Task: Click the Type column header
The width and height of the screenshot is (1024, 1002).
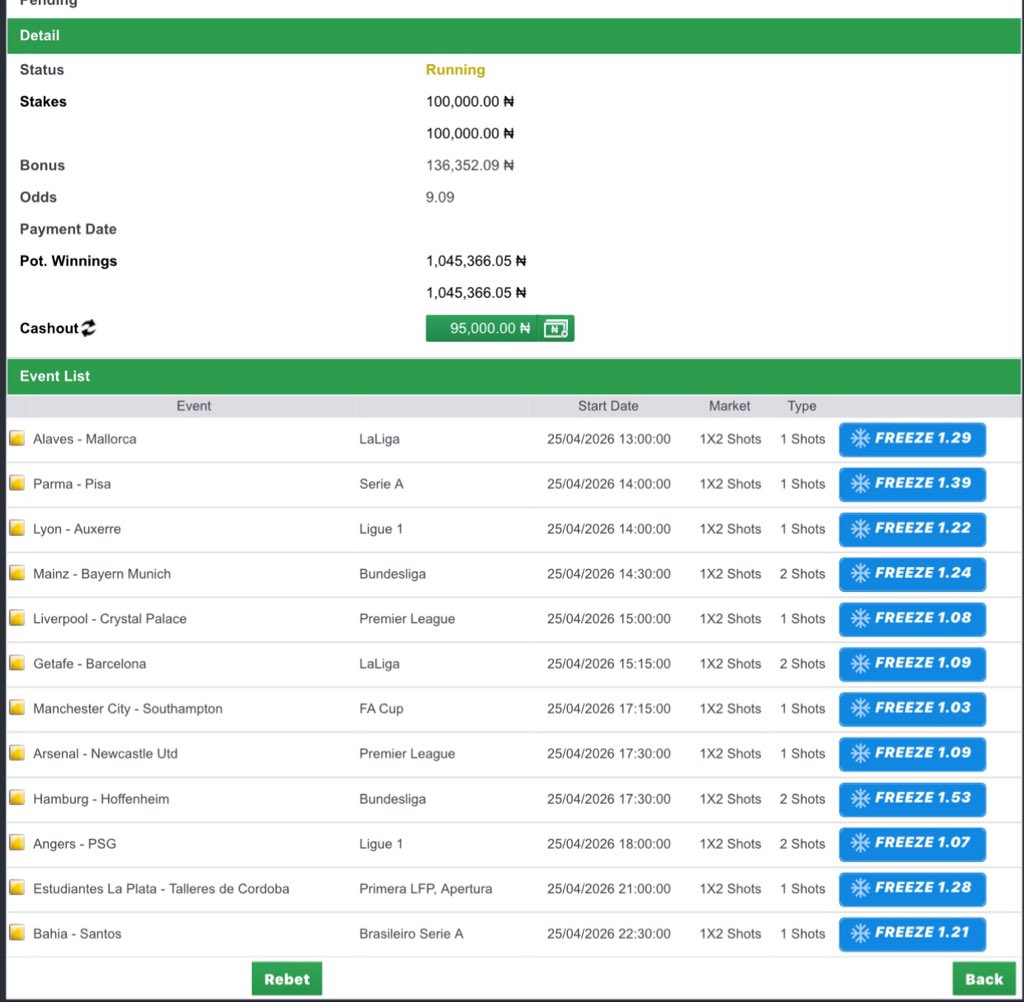Action: point(802,406)
